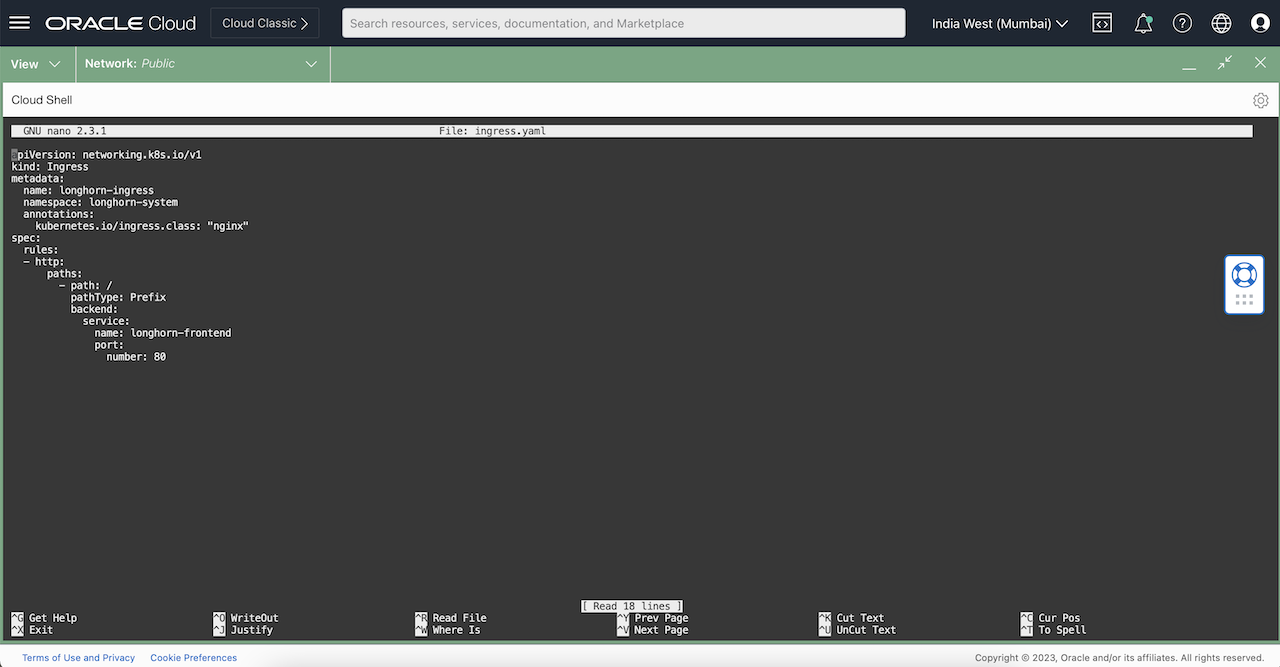The width and height of the screenshot is (1280, 667).
Task: Click the 'metadata:' line in the editor
Action: point(38,179)
